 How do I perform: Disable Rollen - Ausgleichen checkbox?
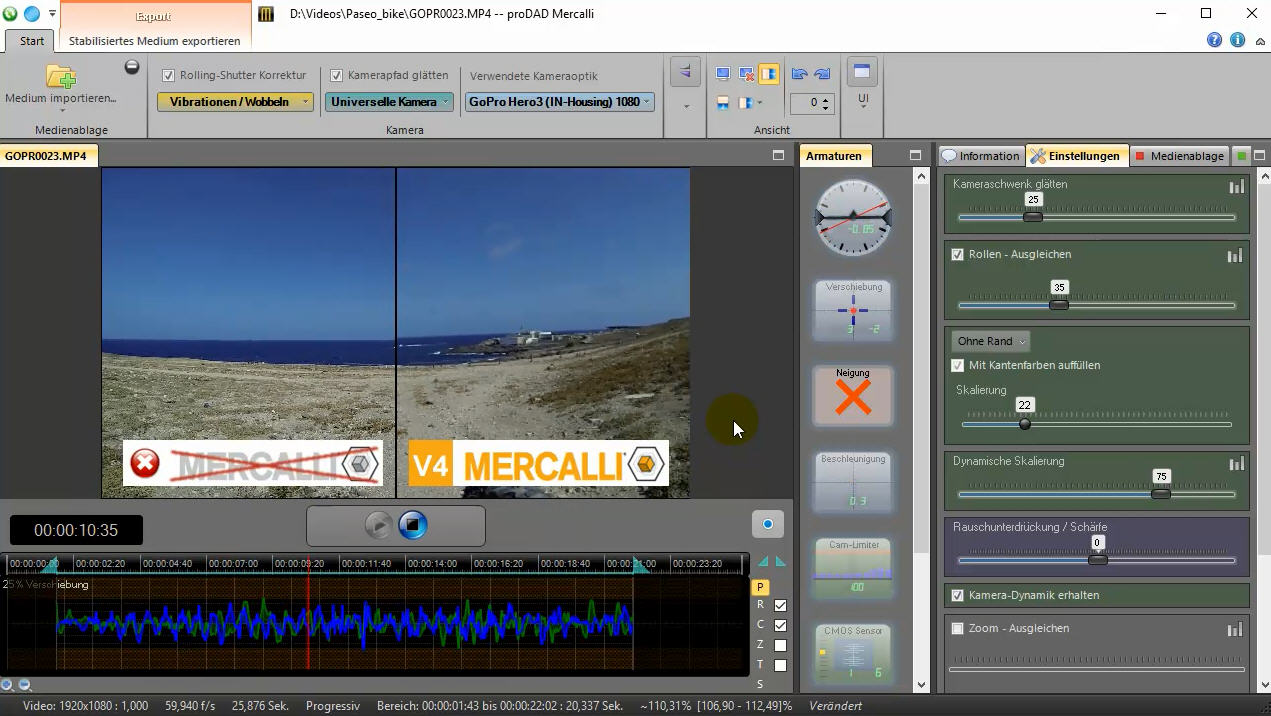[958, 255]
